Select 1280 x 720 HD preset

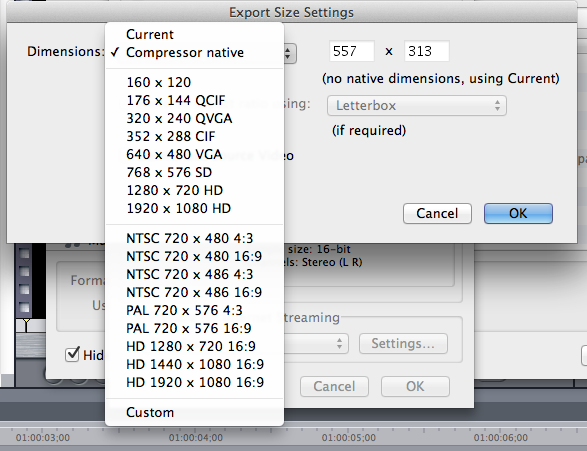point(194,190)
